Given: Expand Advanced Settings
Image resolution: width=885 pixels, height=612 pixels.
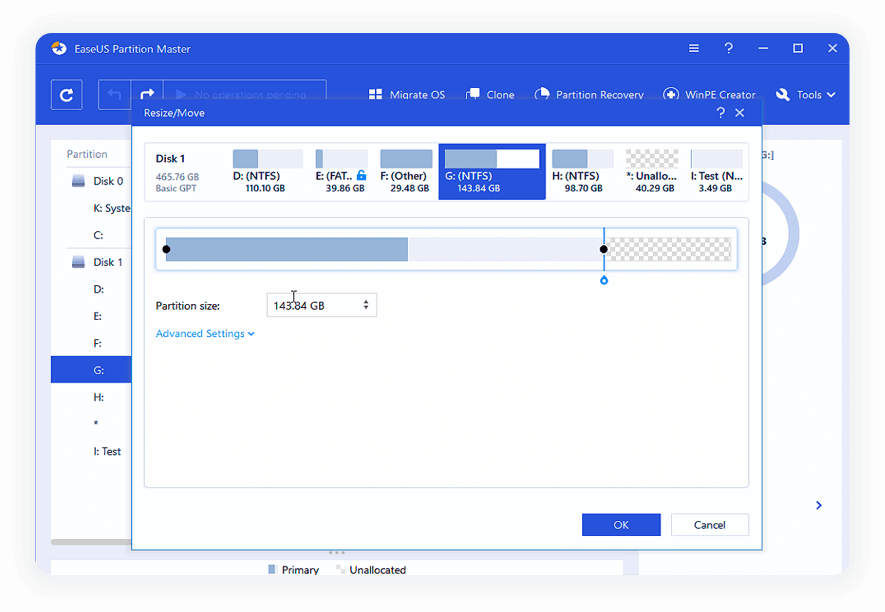Looking at the screenshot, I should click(x=205, y=334).
